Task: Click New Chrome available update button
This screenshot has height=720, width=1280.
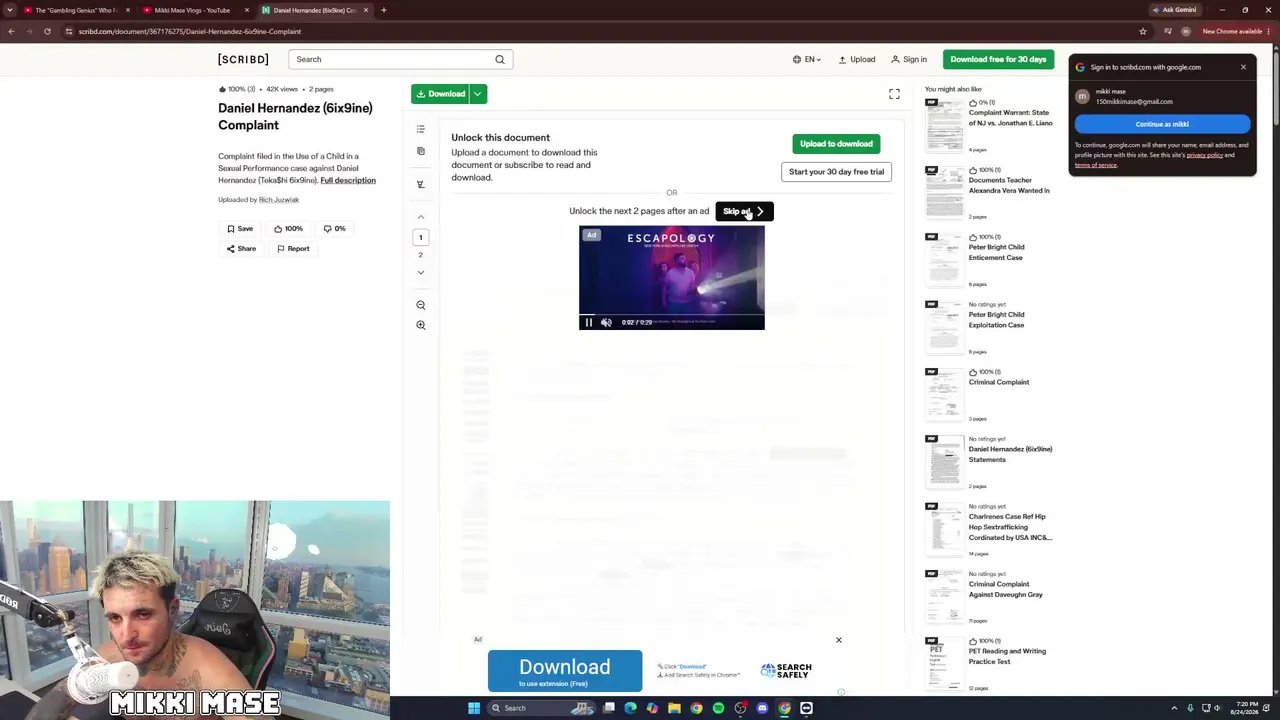Action: 1235,31
